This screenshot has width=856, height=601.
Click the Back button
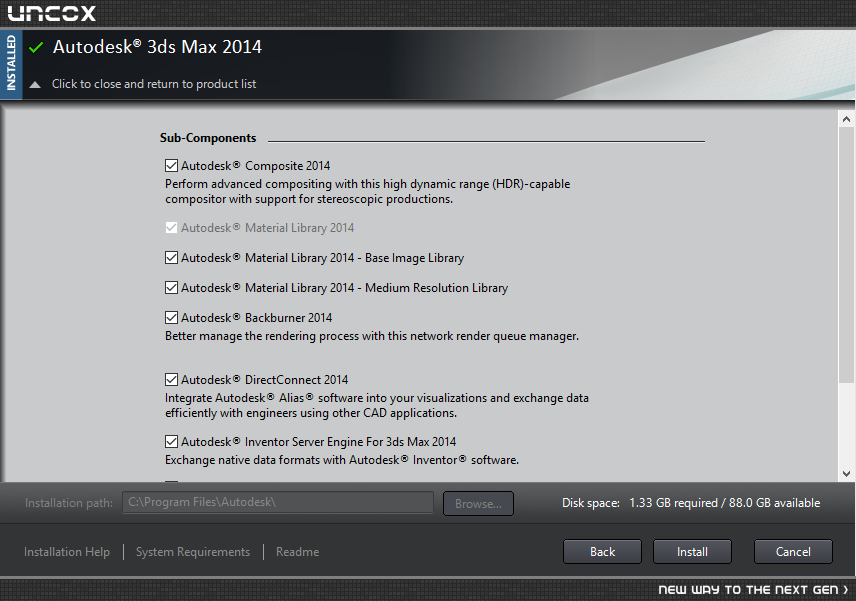(x=602, y=552)
